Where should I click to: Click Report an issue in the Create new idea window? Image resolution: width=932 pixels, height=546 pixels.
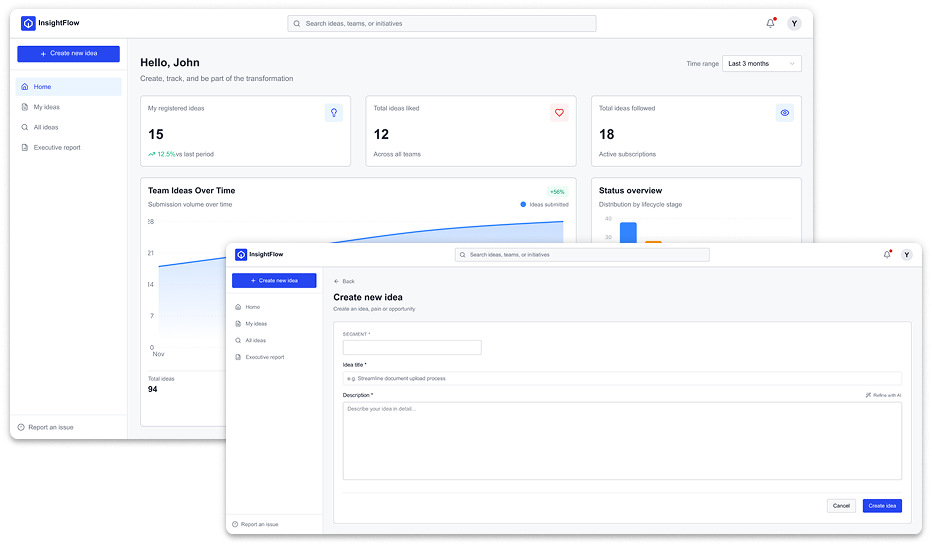click(256, 524)
